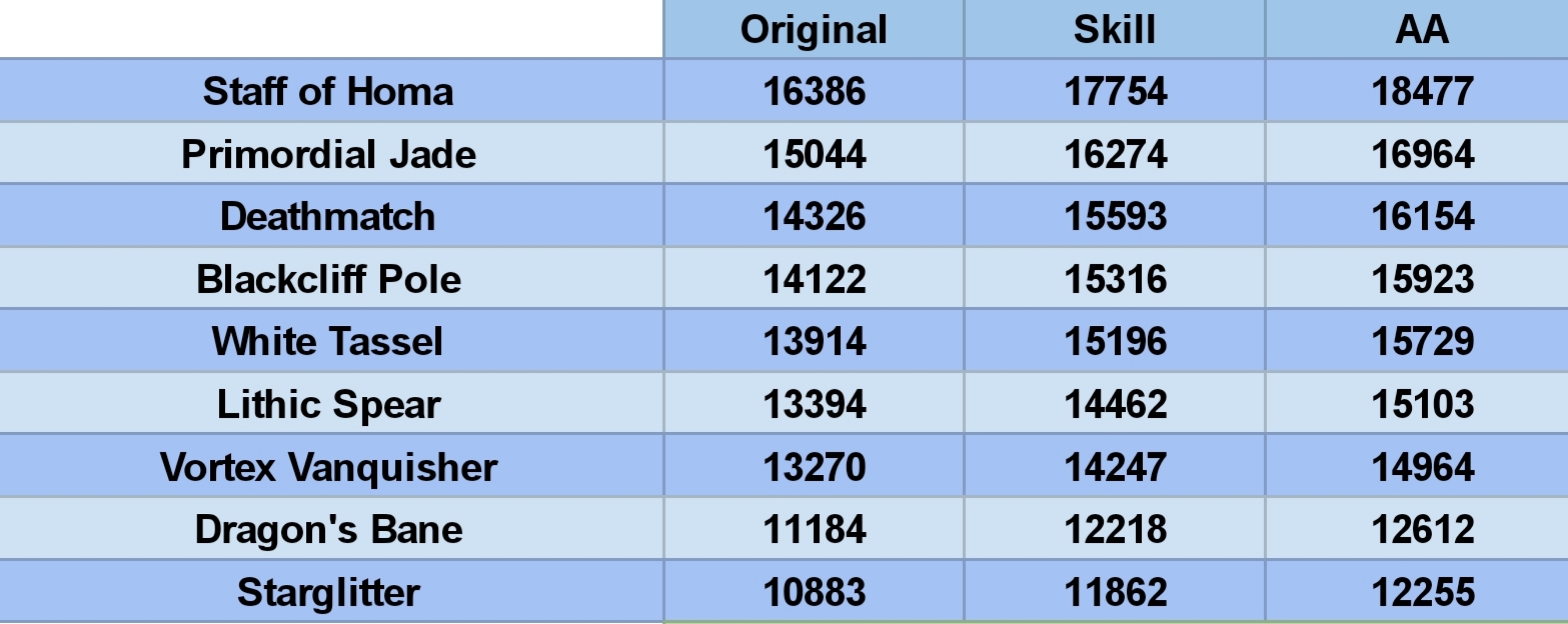Click Blackcliff Pole's Original value 14122

pyautogui.click(x=814, y=279)
